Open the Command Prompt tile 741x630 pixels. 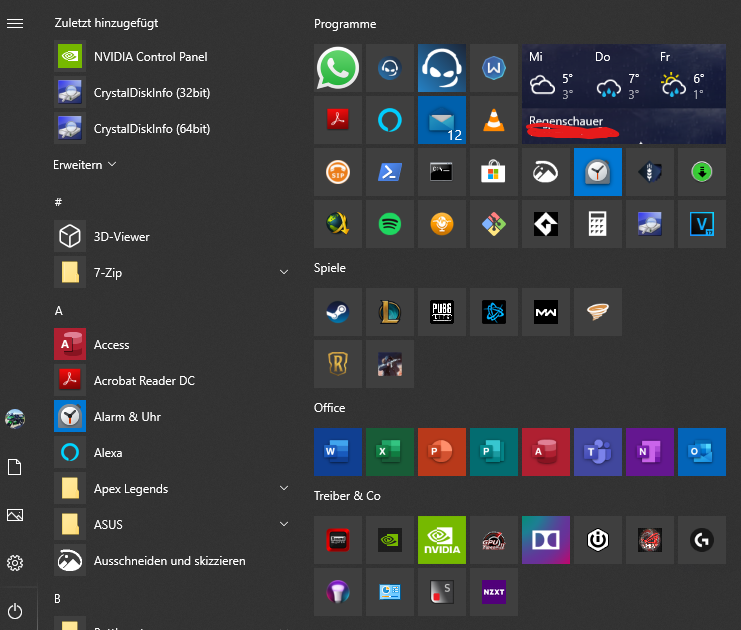pyautogui.click(x=442, y=172)
